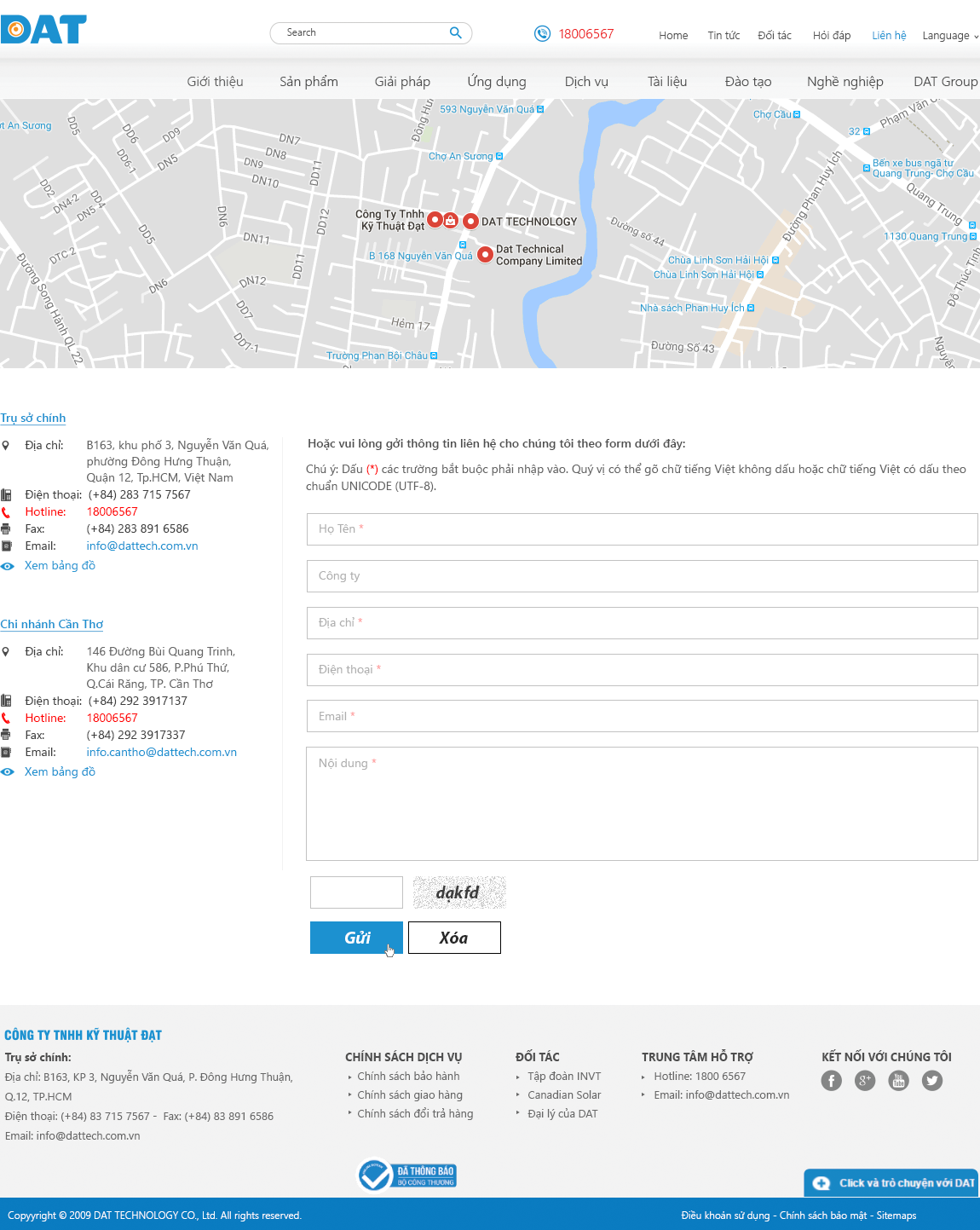
Task: Open Đối tác in top navigation
Action: coord(775,36)
